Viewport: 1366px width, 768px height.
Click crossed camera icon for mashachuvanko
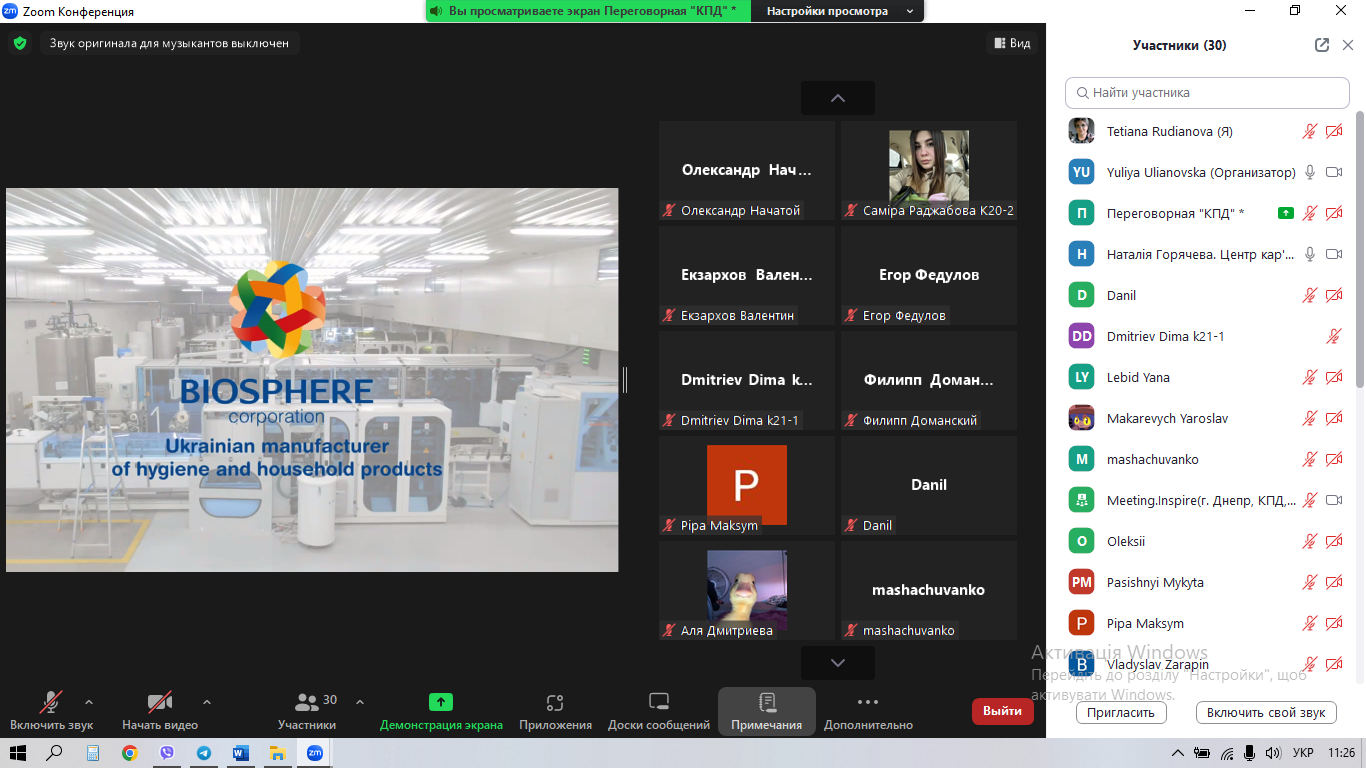pyautogui.click(x=1334, y=459)
